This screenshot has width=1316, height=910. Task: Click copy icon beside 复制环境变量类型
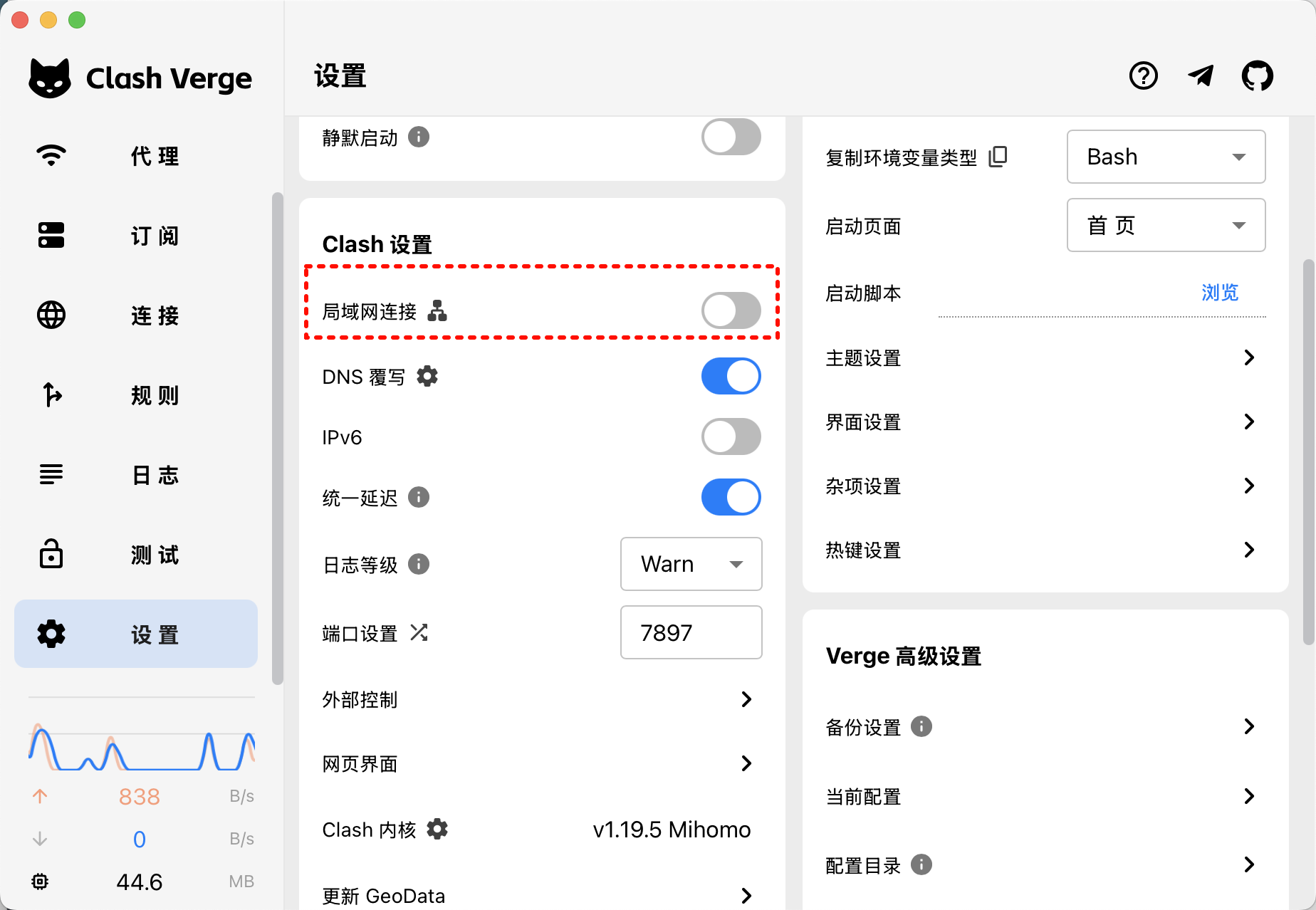998,157
